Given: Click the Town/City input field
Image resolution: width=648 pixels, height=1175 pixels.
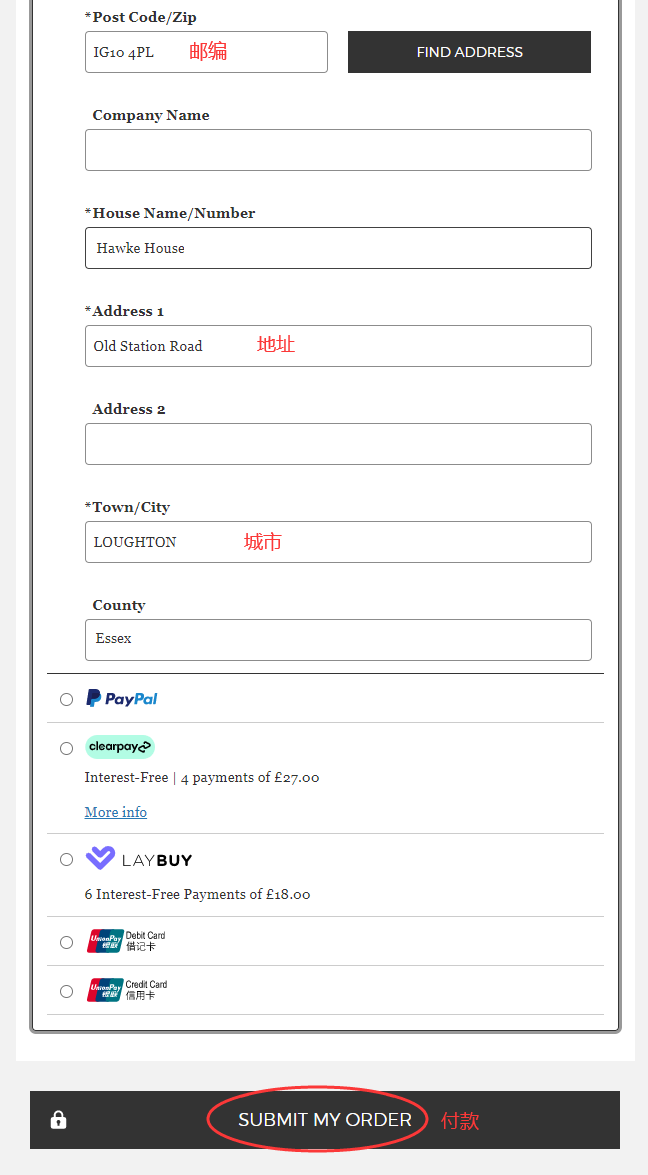Looking at the screenshot, I should [339, 542].
